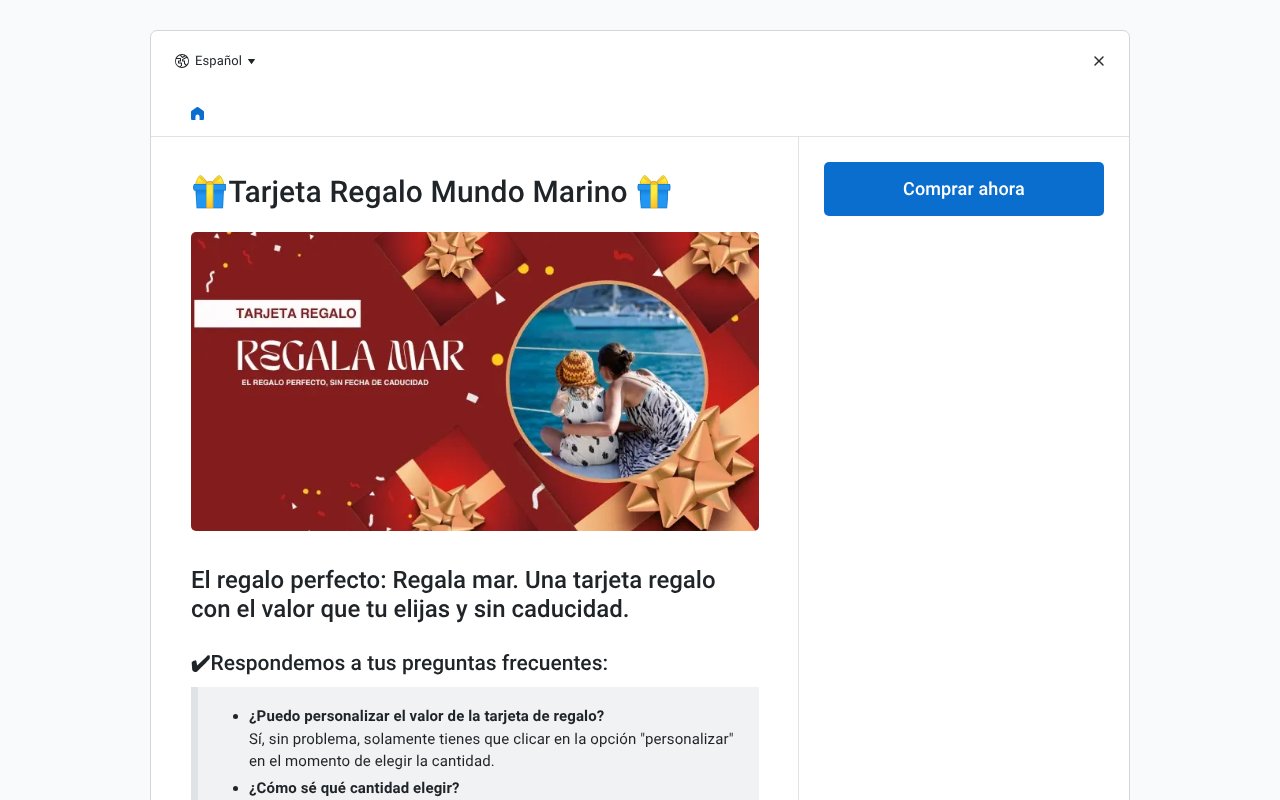Click the gift emoji after Mundo Marino
The image size is (1280, 800).
click(x=654, y=191)
